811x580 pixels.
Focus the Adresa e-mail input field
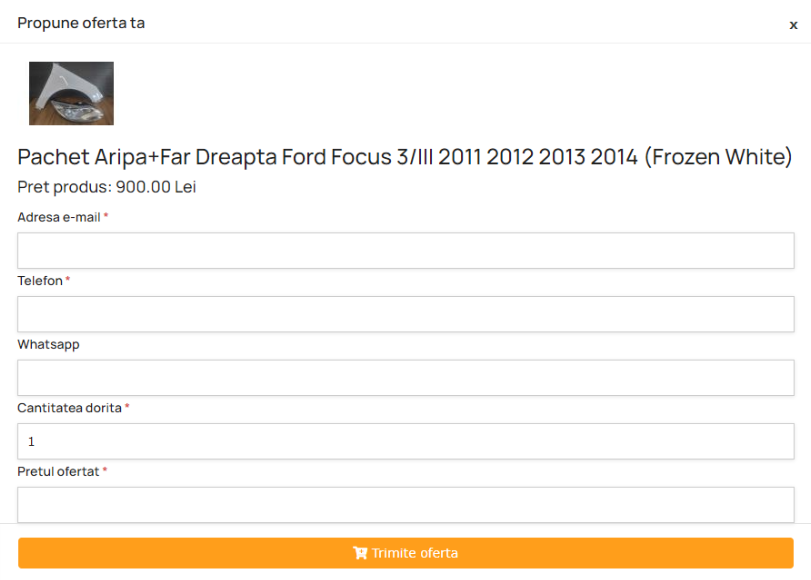coord(405,251)
